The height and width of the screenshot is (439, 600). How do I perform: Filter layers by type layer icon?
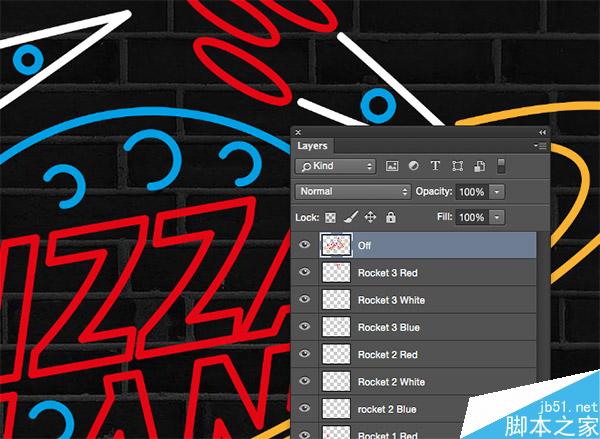tap(435, 166)
